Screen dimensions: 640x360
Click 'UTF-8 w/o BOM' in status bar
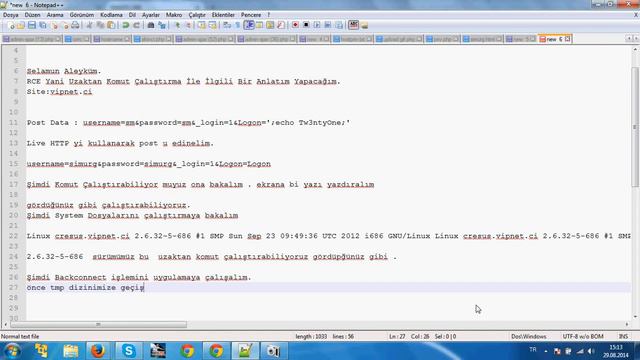(583, 337)
